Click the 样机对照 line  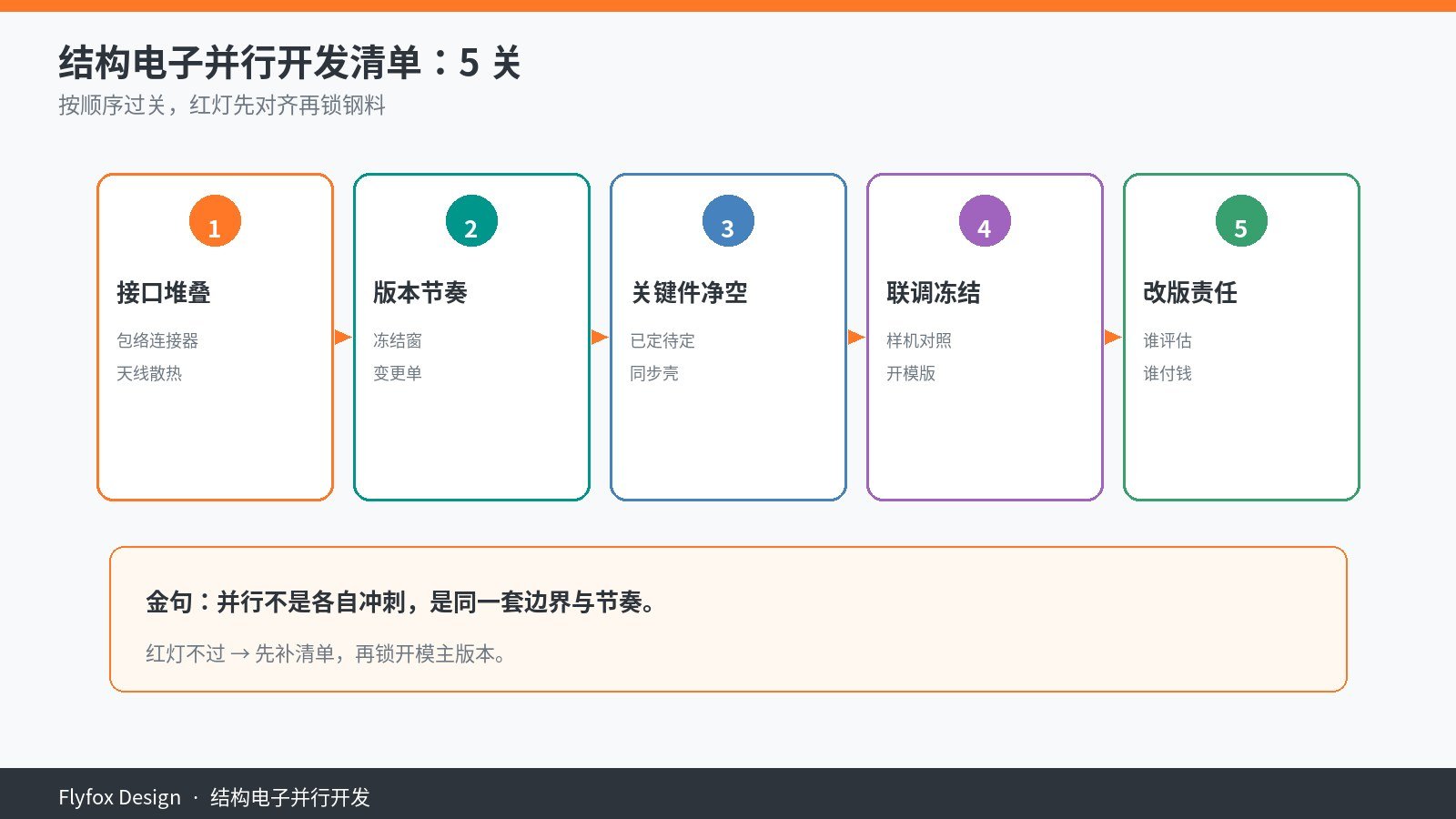[x=919, y=340]
